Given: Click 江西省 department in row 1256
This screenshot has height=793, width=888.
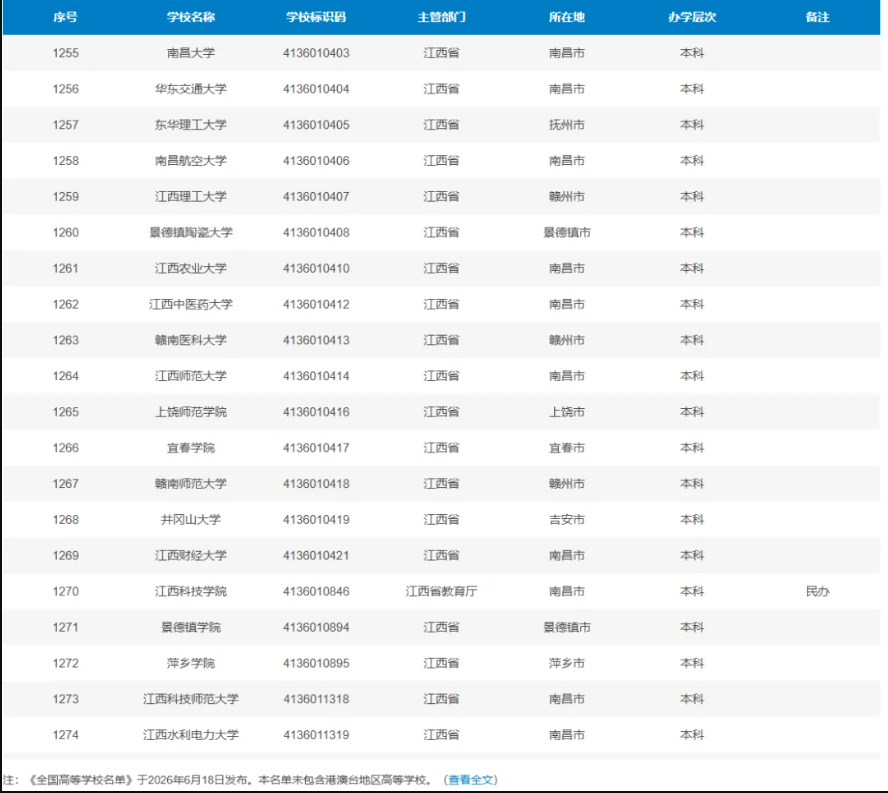Looking at the screenshot, I should pyautogui.click(x=441, y=89).
